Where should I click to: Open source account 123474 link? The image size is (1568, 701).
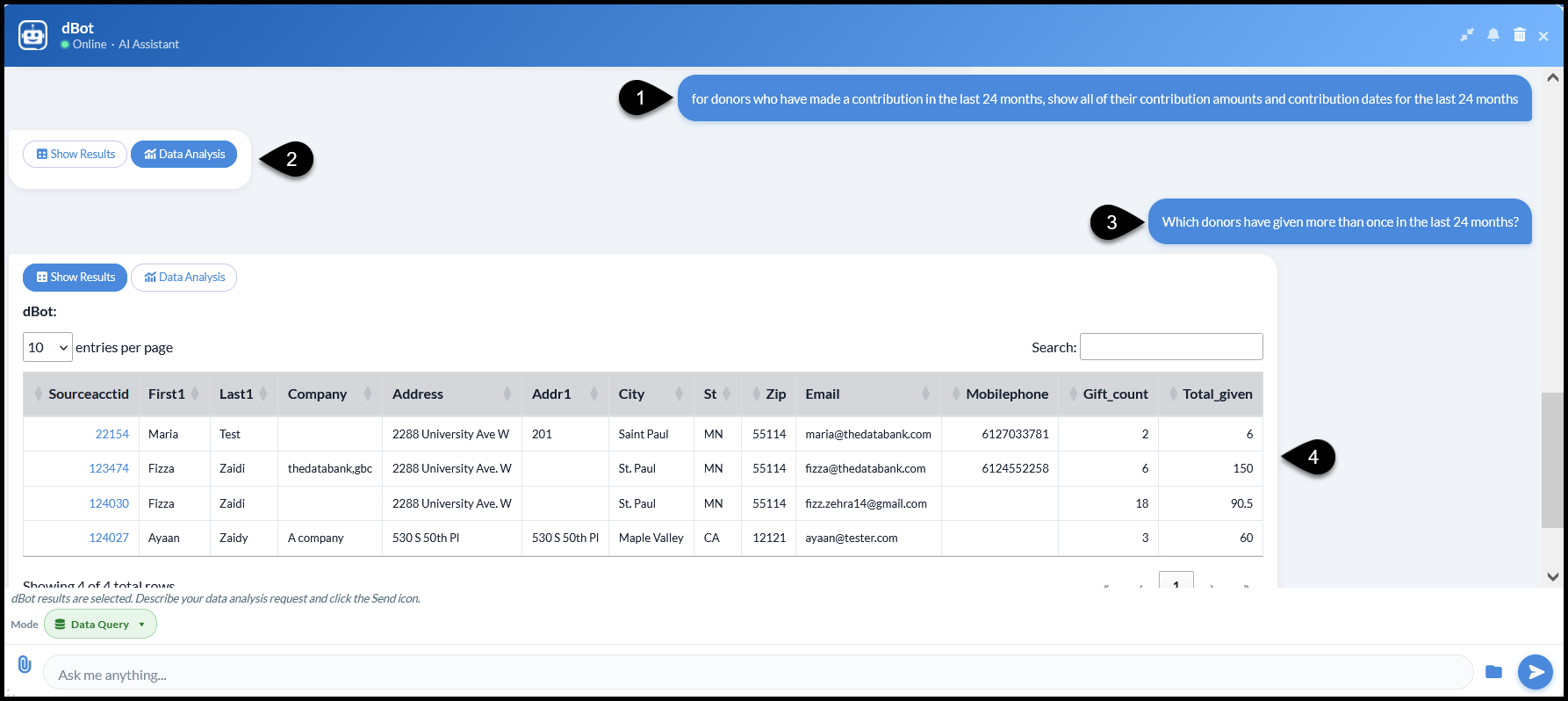point(109,469)
